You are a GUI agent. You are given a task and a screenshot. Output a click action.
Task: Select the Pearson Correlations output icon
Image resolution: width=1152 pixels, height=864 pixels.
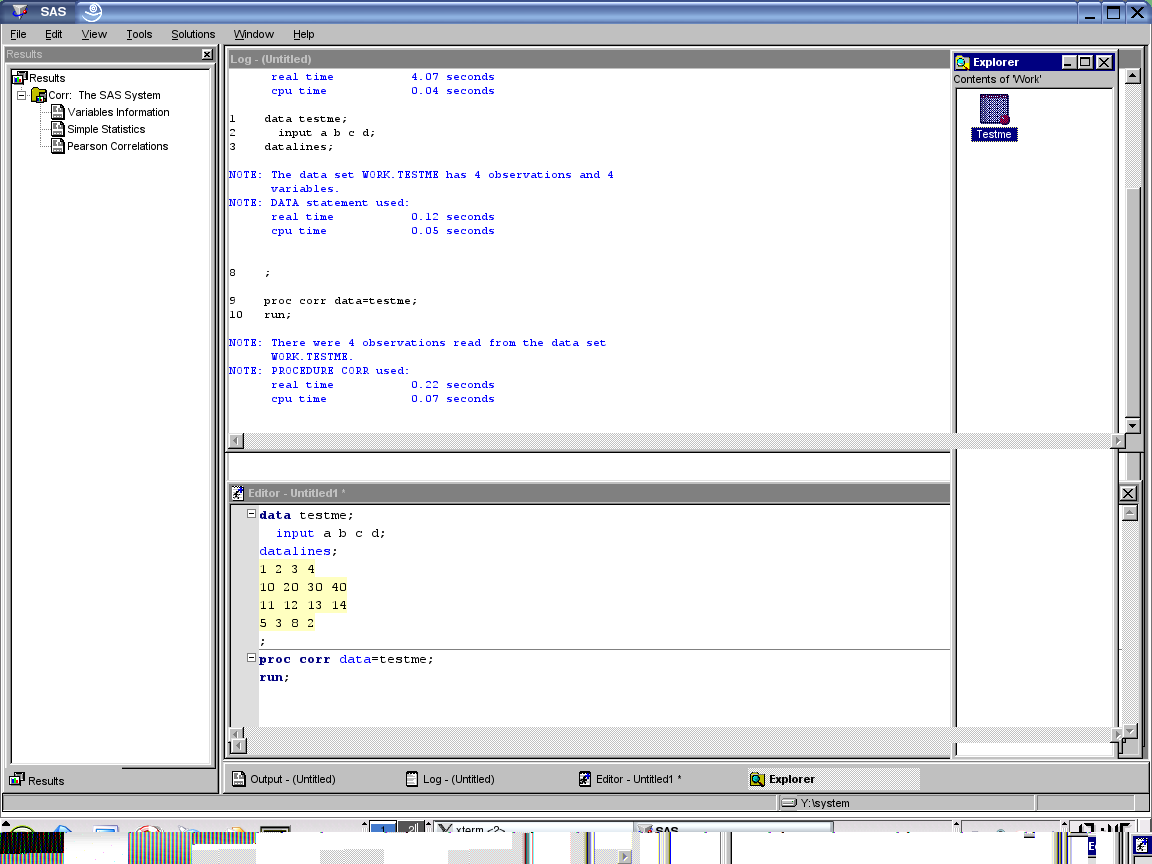point(57,146)
